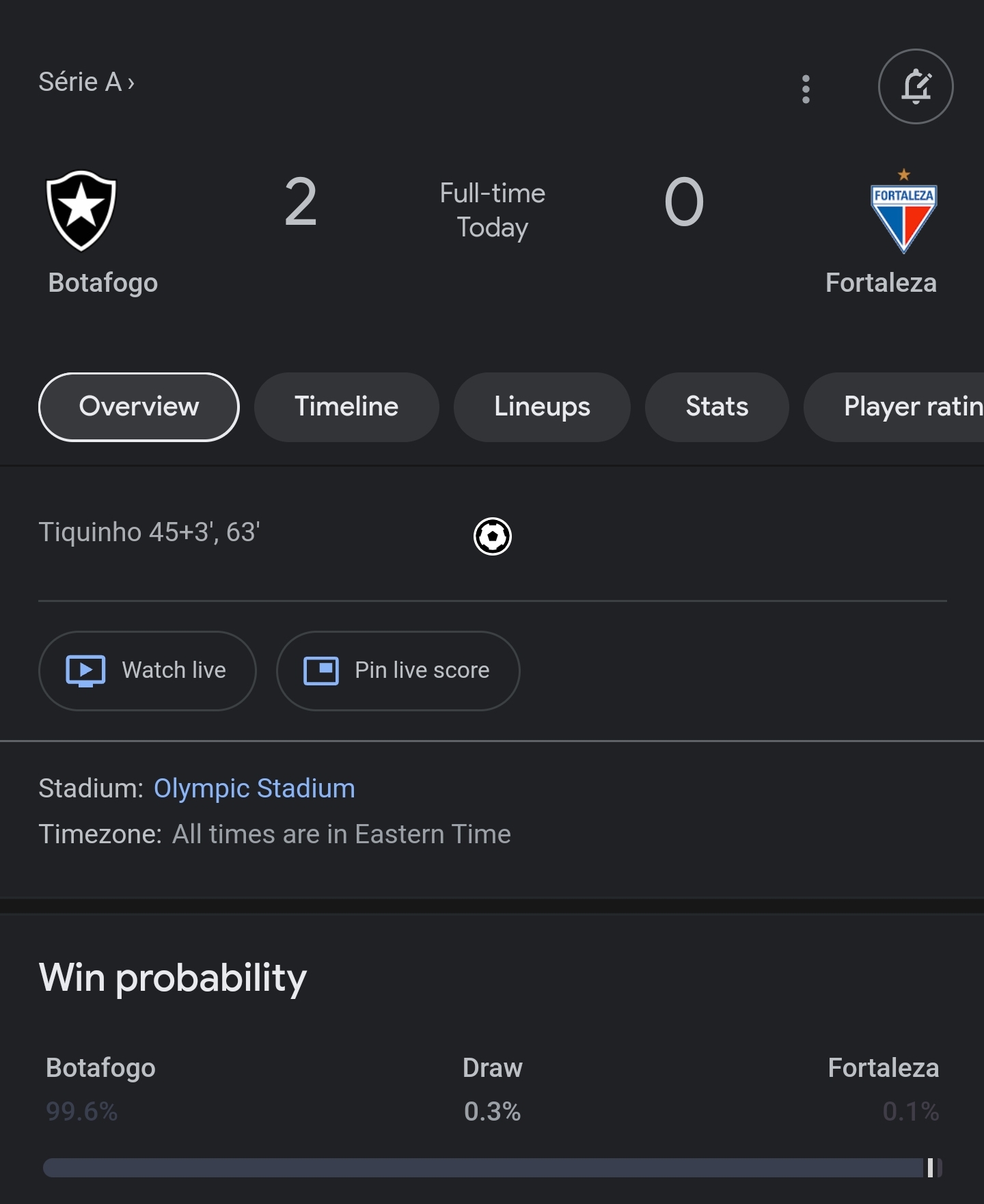Tap the Botafogo team name in header
984x1204 pixels.
(x=102, y=283)
